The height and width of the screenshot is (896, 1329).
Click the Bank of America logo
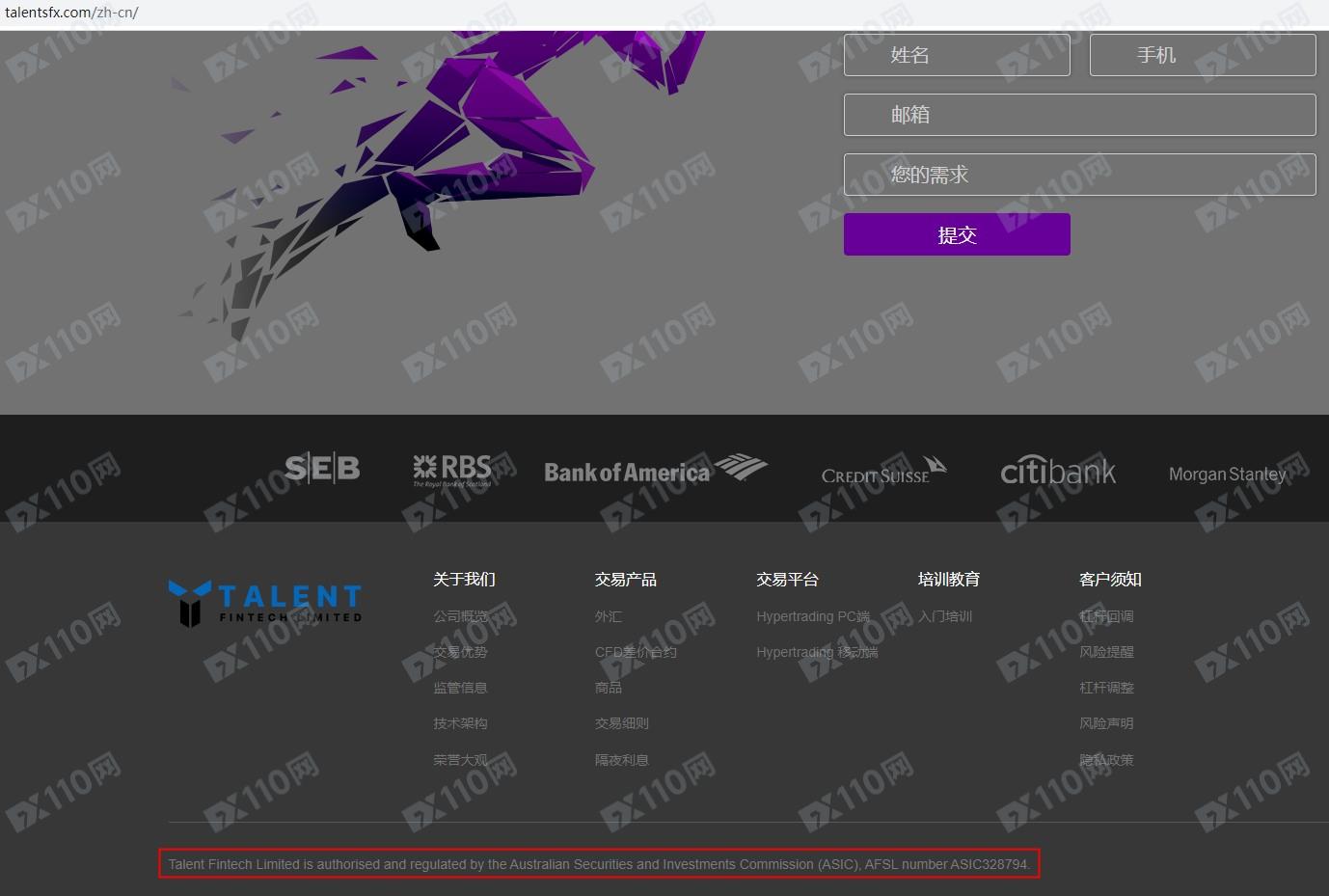click(x=655, y=470)
